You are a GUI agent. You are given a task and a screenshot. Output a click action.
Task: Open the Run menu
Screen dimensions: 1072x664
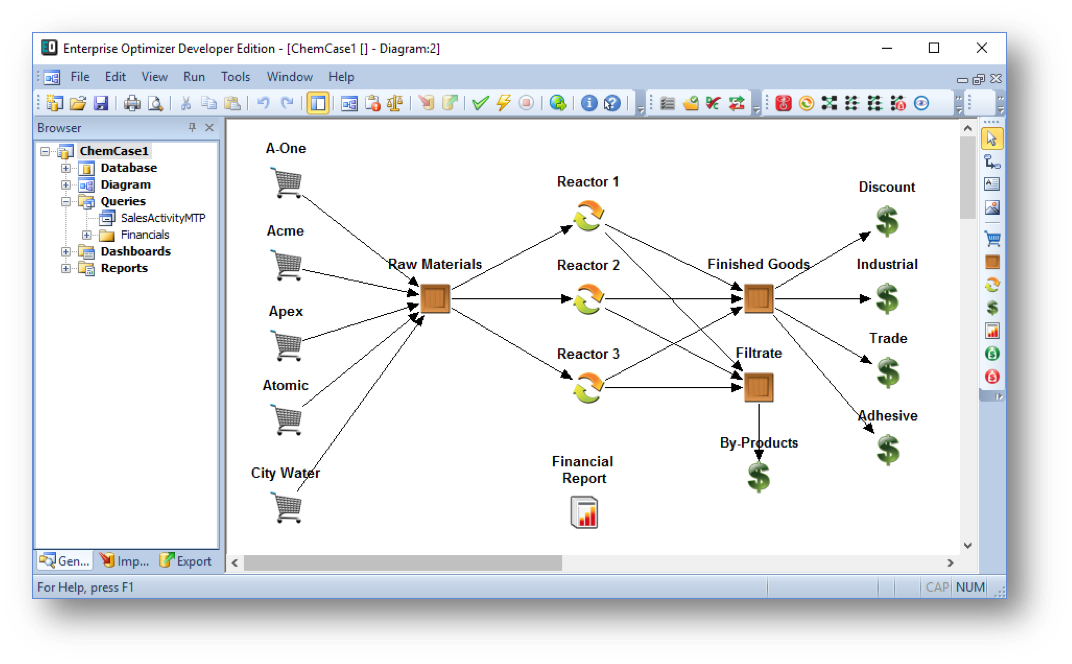click(x=194, y=76)
